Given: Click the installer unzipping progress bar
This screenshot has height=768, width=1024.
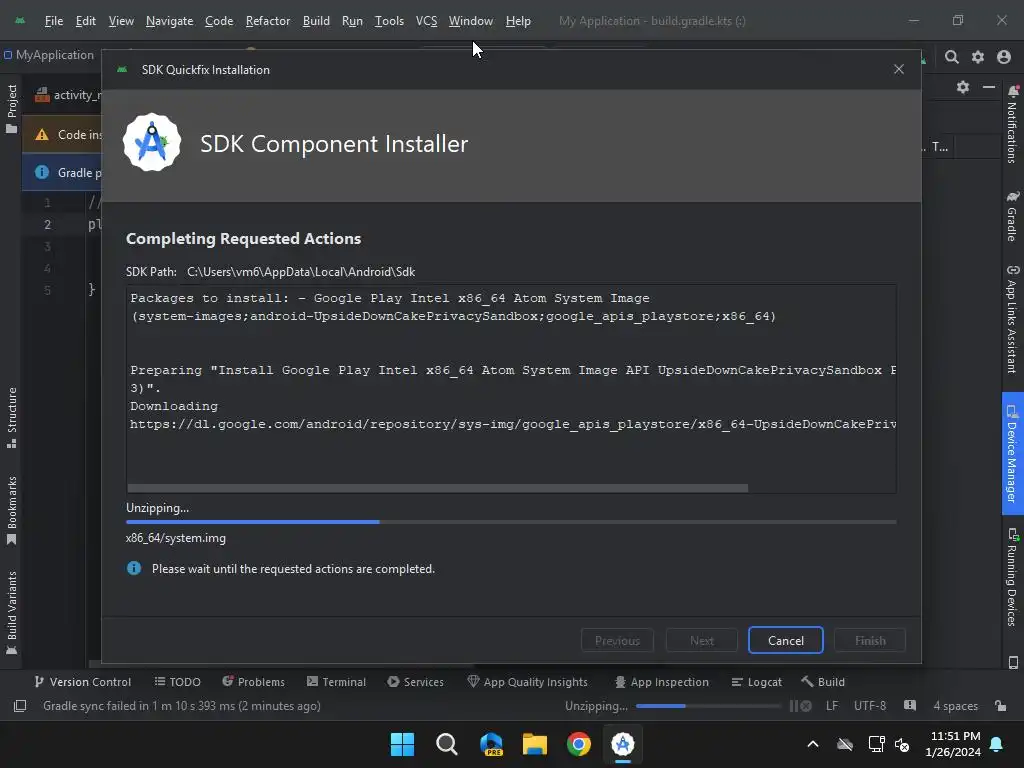Looking at the screenshot, I should [511, 522].
